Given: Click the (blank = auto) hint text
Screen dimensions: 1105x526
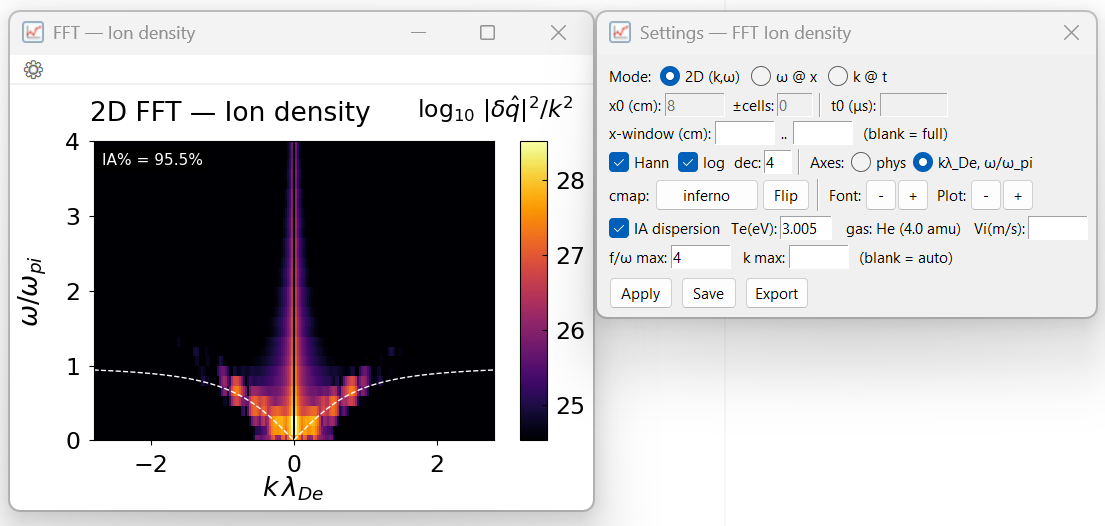Looking at the screenshot, I should (x=906, y=257).
